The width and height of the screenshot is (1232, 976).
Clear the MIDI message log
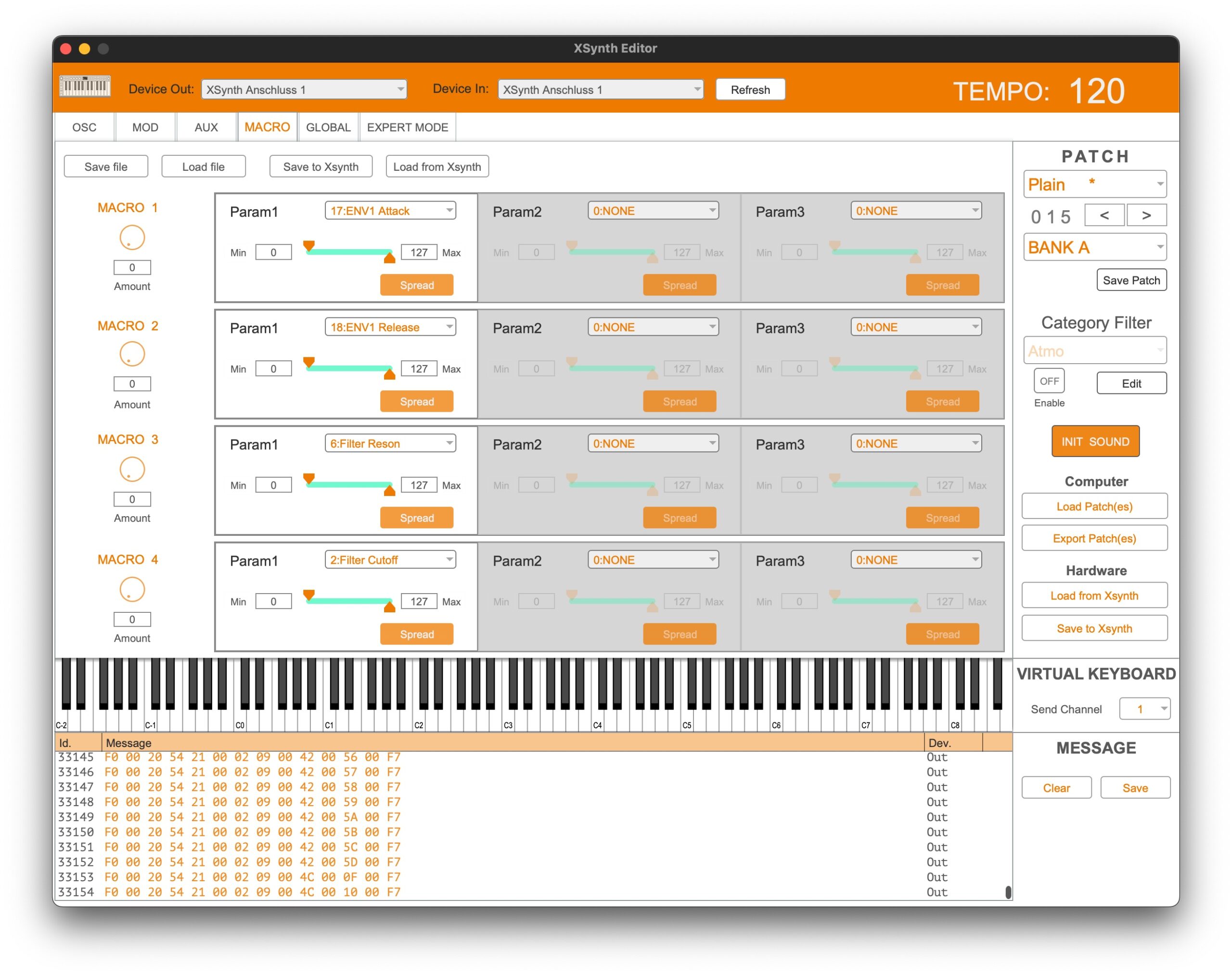tap(1056, 788)
